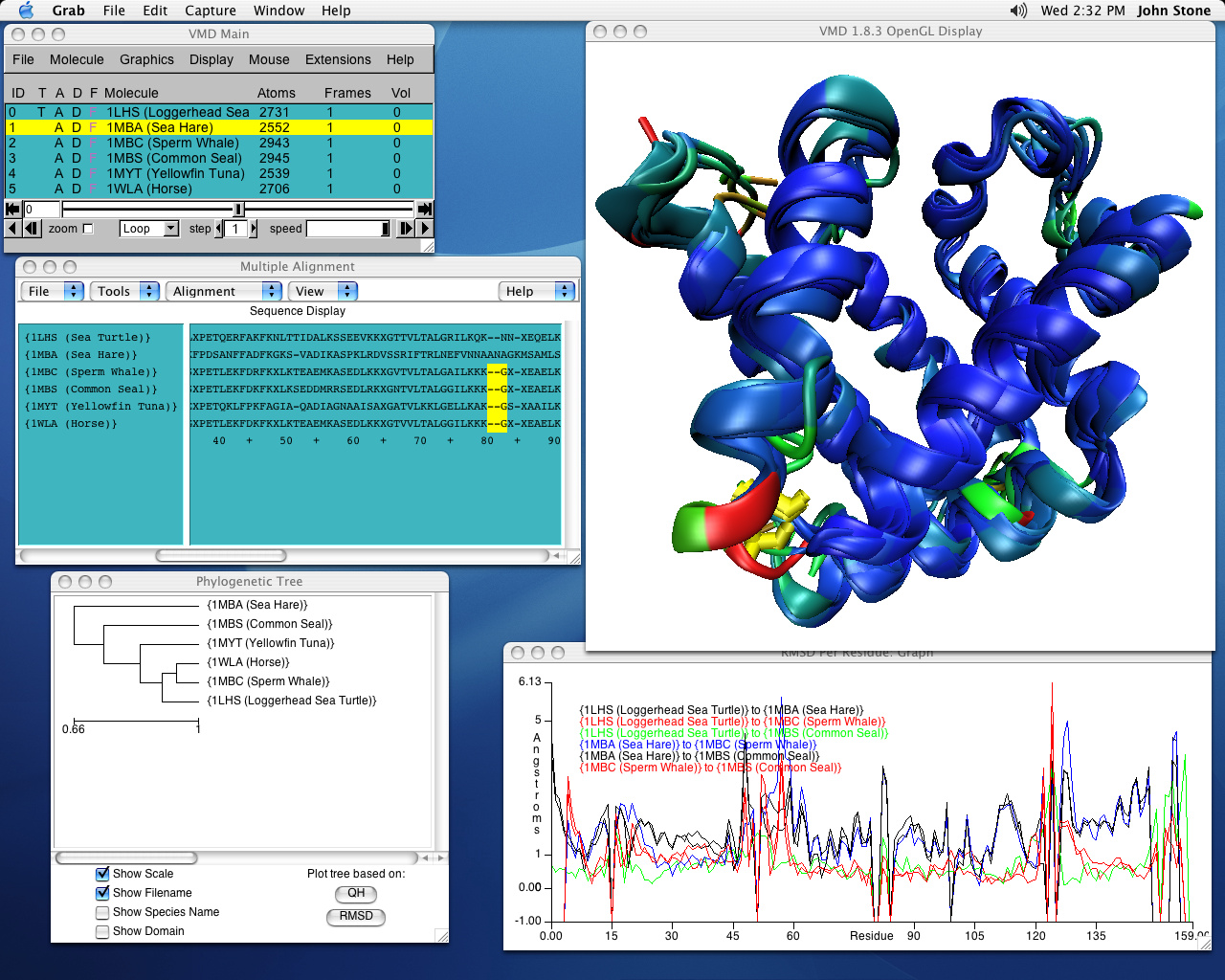The image size is (1225, 980).
Task: Open the Loop playback mode dropdown
Action: [149, 229]
